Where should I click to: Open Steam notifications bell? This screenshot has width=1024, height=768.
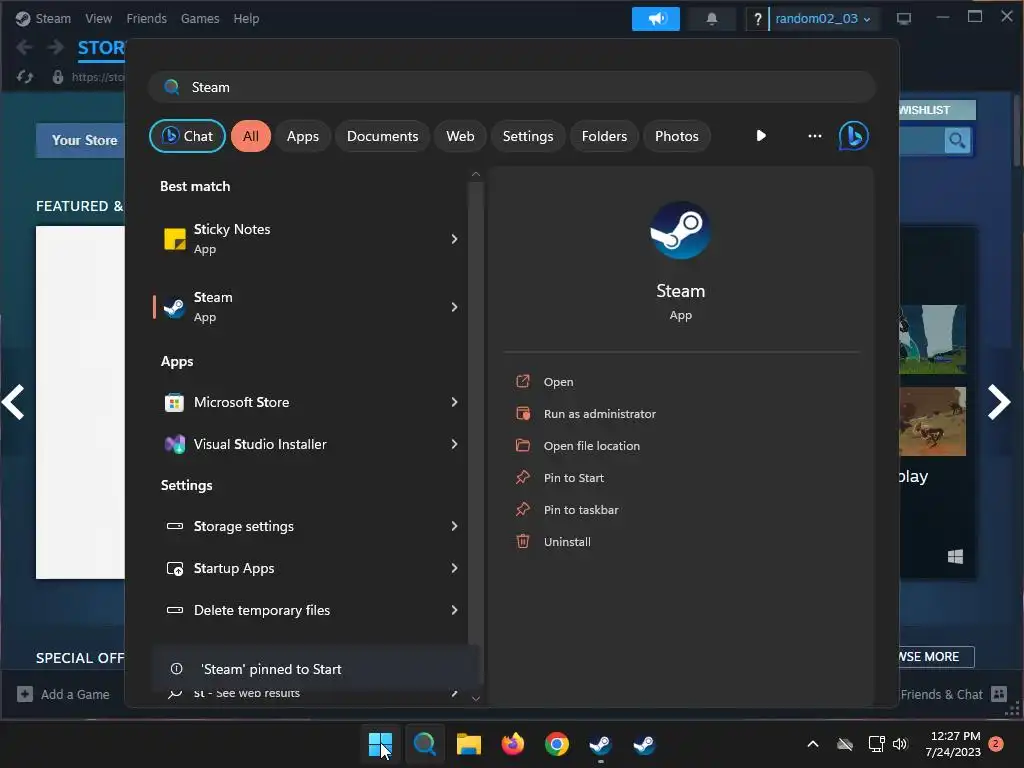point(712,19)
